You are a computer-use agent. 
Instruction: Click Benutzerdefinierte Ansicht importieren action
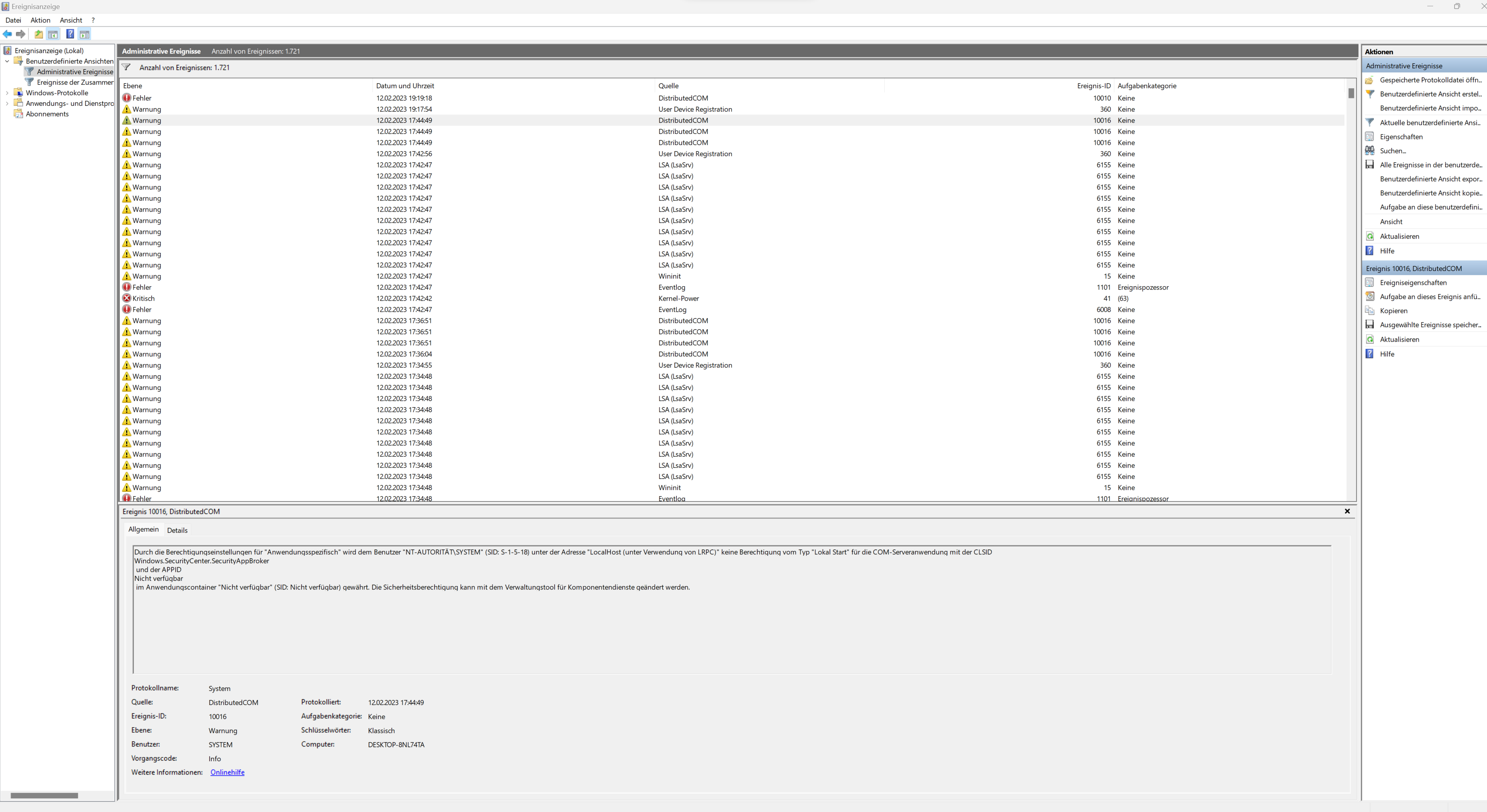pos(1430,109)
